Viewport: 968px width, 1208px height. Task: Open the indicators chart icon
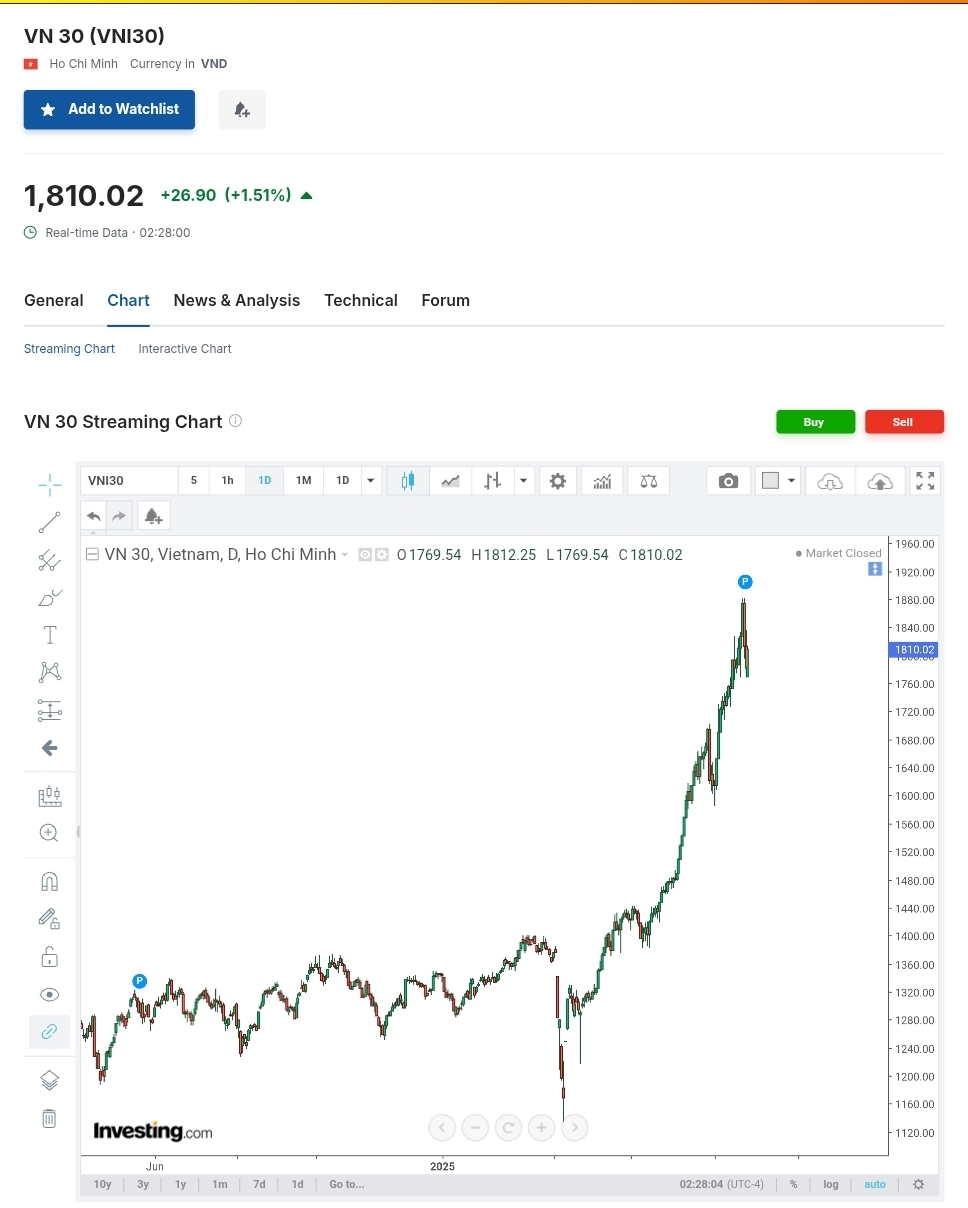pyautogui.click(x=602, y=481)
